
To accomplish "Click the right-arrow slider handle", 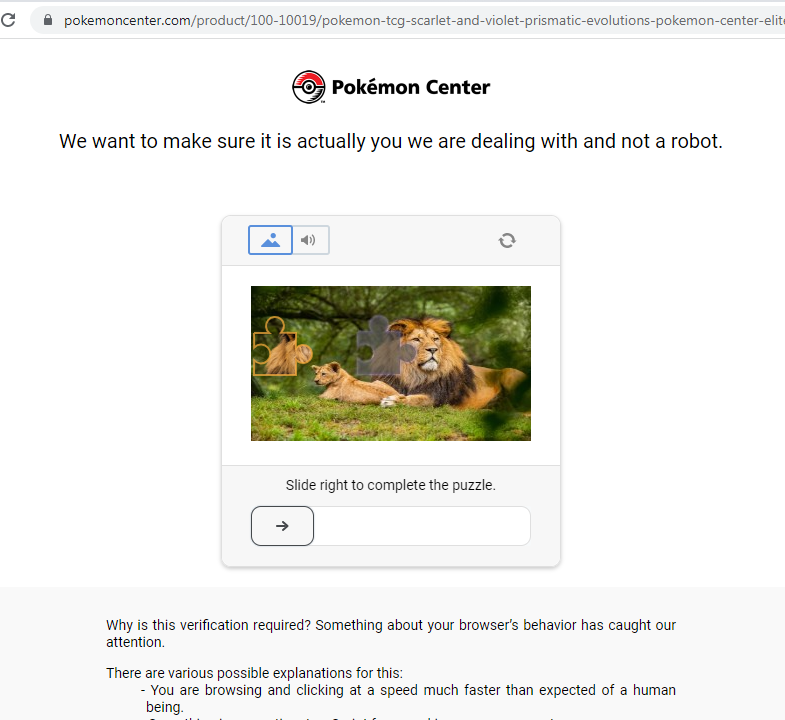I will tap(282, 526).
